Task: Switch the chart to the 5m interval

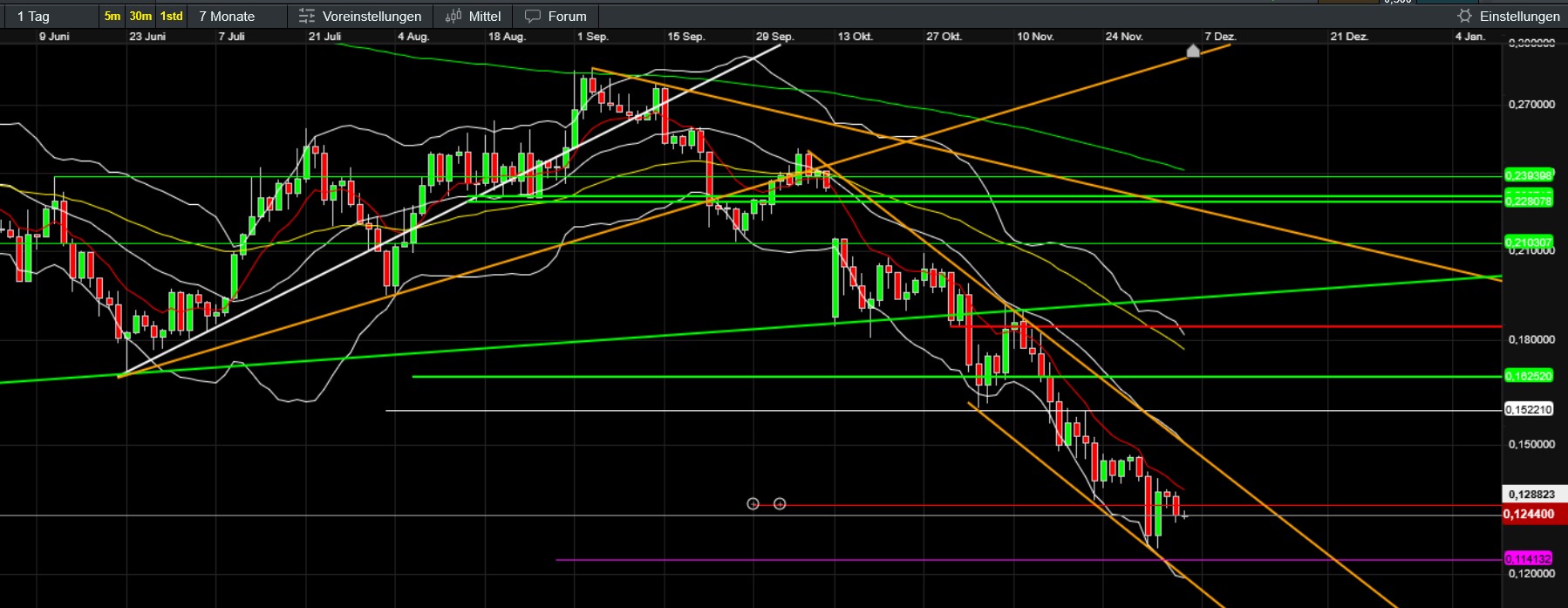Action: (112, 16)
